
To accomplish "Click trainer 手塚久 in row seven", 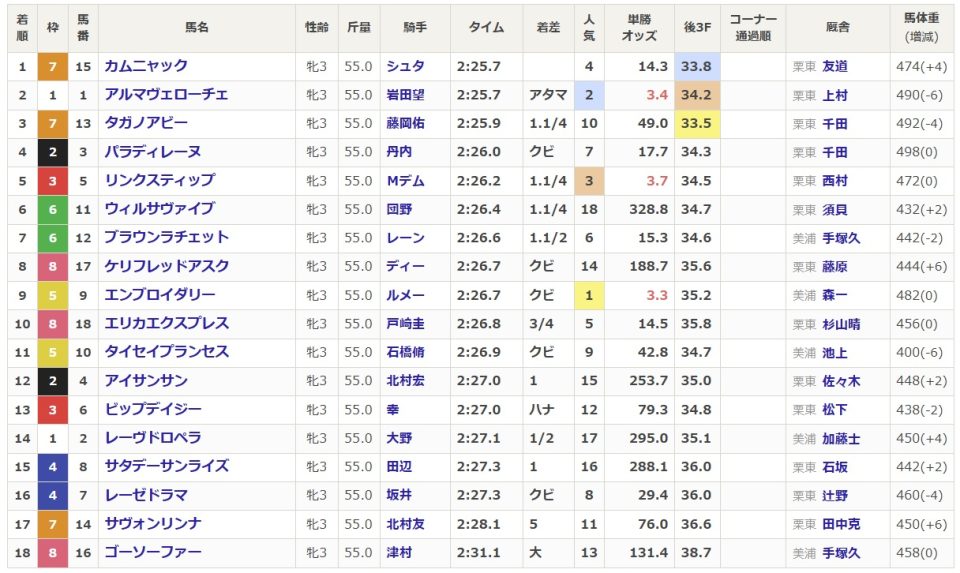I will pyautogui.click(x=841, y=238).
